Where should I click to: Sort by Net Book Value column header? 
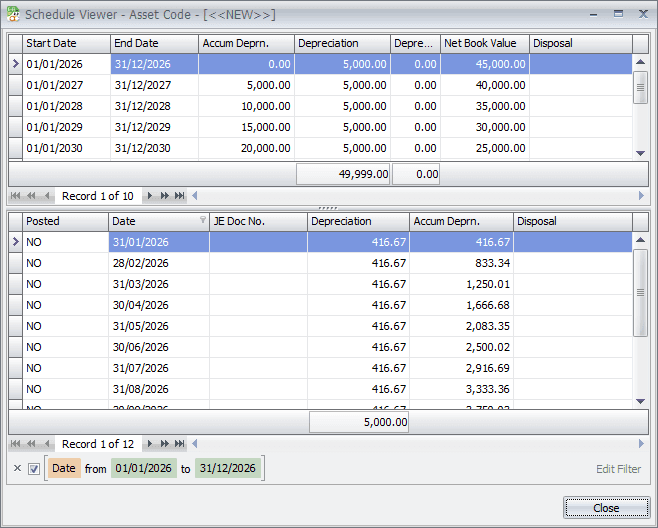pos(484,44)
